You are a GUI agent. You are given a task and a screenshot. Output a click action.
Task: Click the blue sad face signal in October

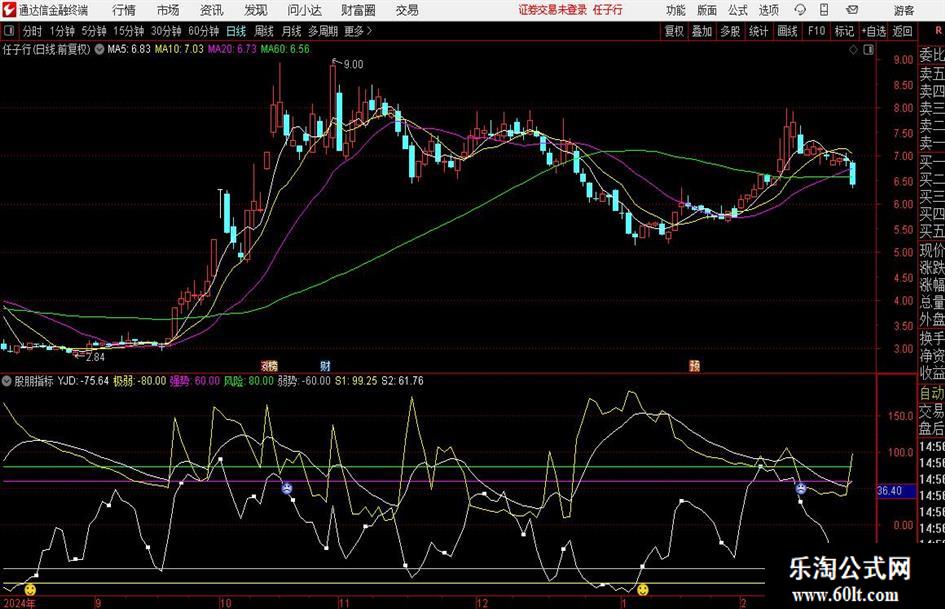click(287, 488)
